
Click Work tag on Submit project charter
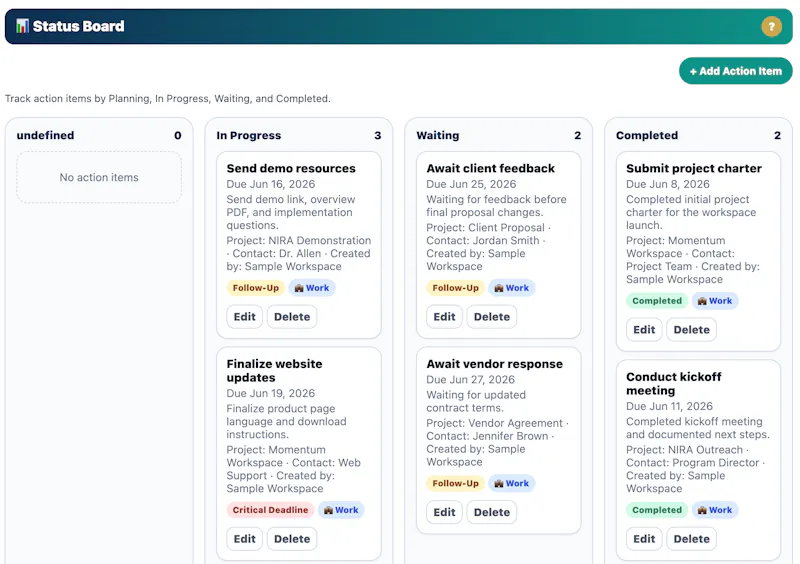[715, 301]
